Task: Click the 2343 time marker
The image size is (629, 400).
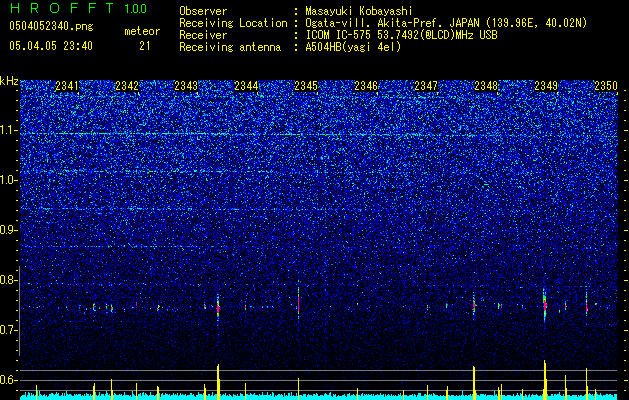Action: pyautogui.click(x=186, y=86)
